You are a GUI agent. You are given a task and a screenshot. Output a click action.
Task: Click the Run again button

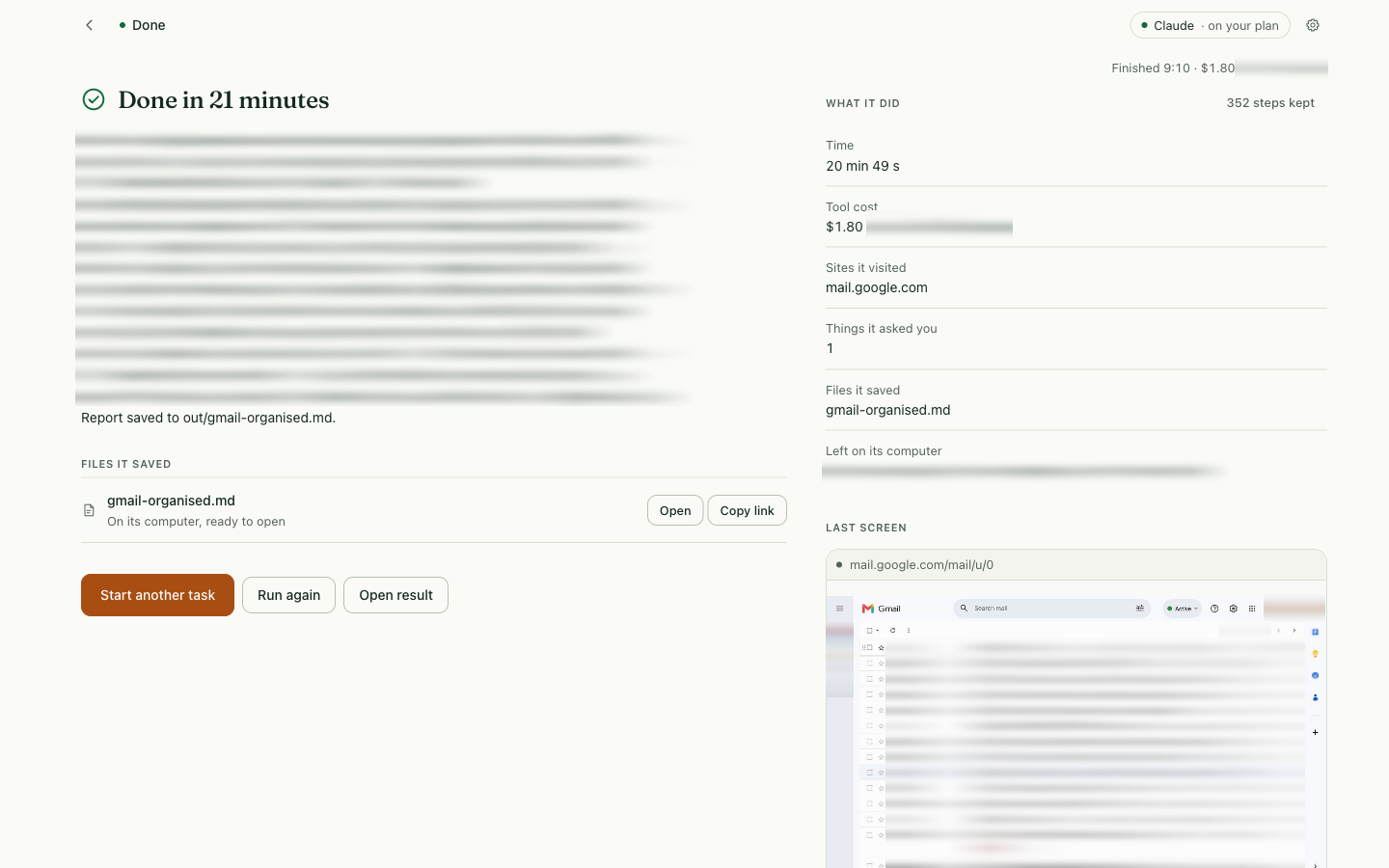288,595
